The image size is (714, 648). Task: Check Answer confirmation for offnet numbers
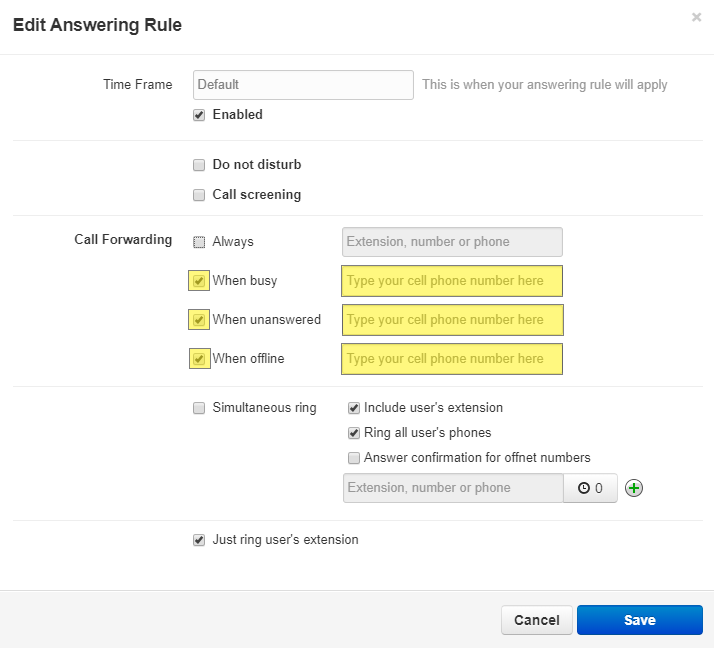[354, 458]
